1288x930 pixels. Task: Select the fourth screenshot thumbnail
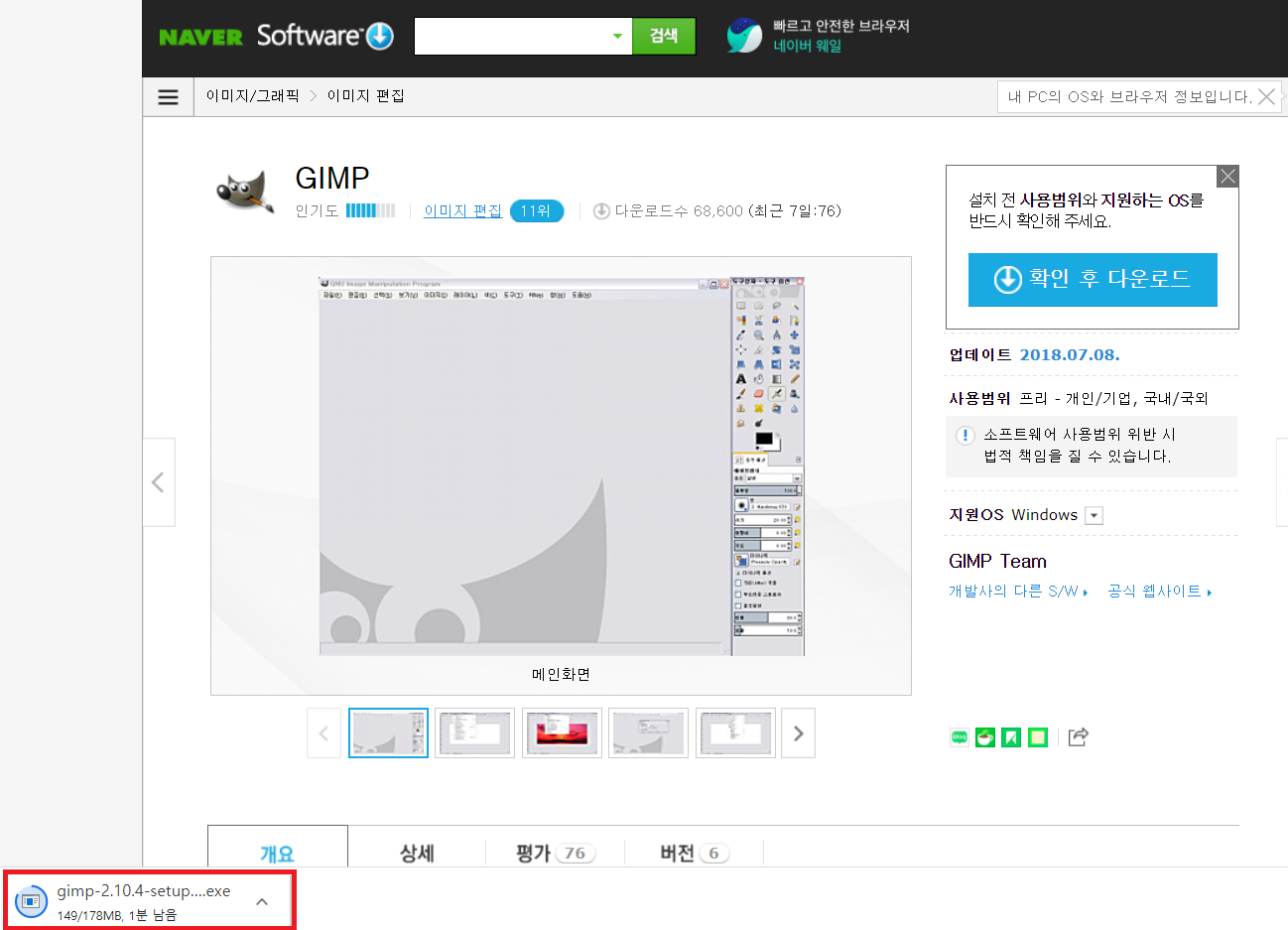(x=648, y=733)
